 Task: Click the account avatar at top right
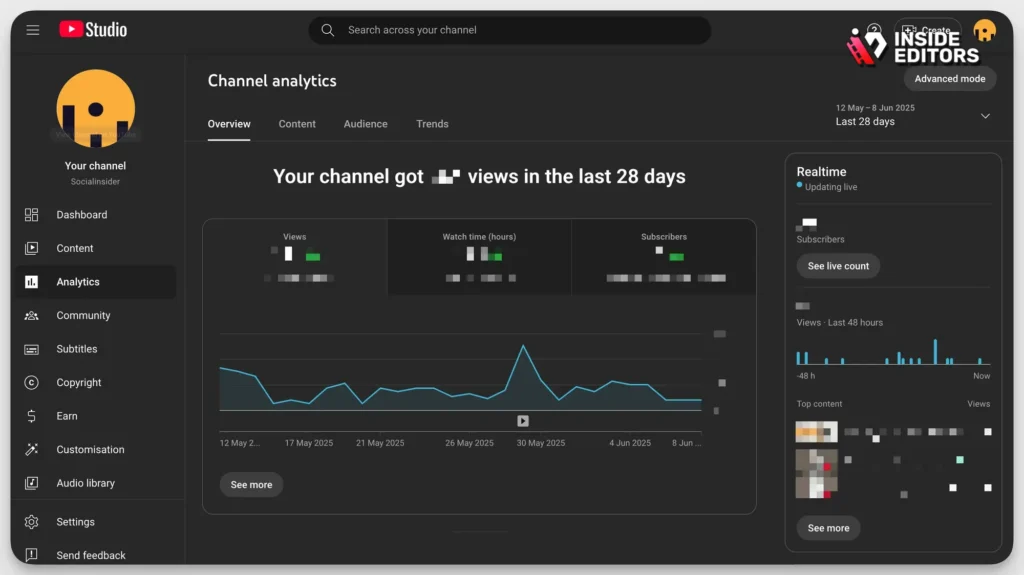click(x=984, y=30)
